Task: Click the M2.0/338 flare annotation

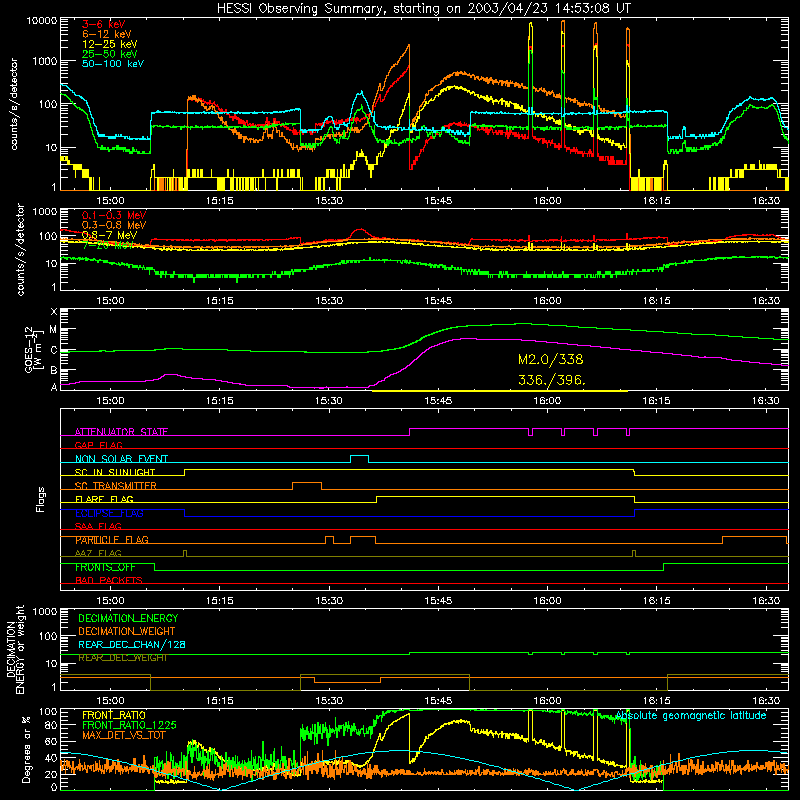Action: [551, 359]
